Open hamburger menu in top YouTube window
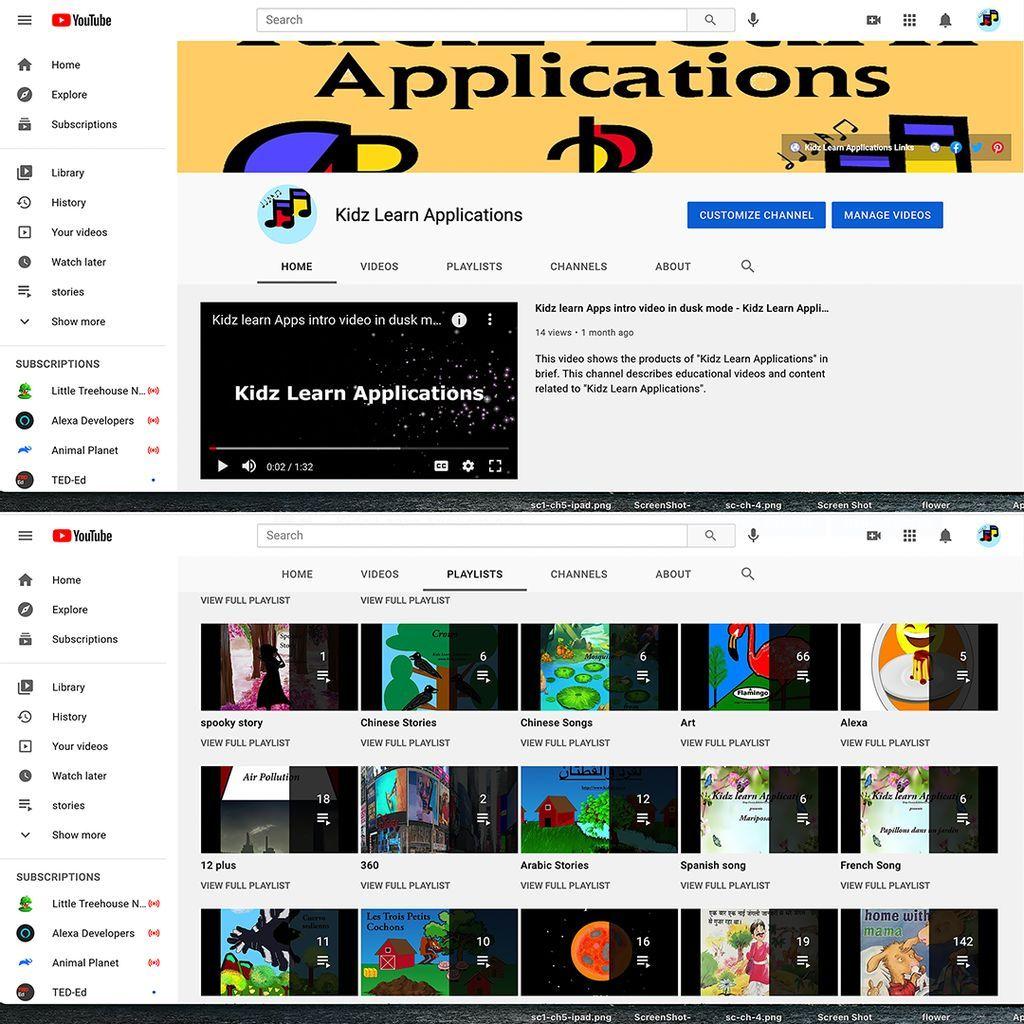Screen dimensions: 1024x1024 click(x=24, y=20)
